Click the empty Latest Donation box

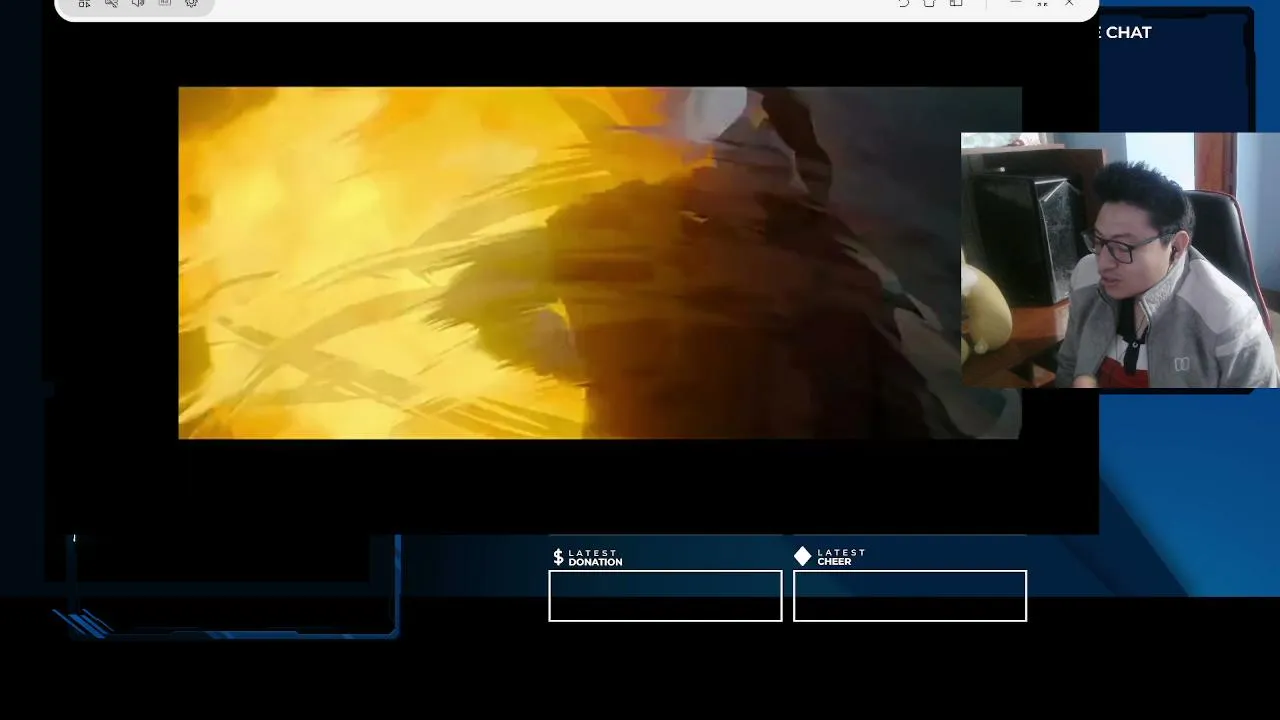coord(665,596)
